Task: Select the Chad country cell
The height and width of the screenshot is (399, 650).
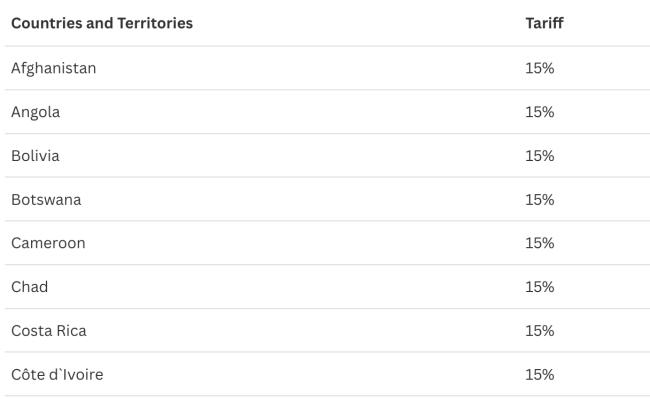Action: 29,287
